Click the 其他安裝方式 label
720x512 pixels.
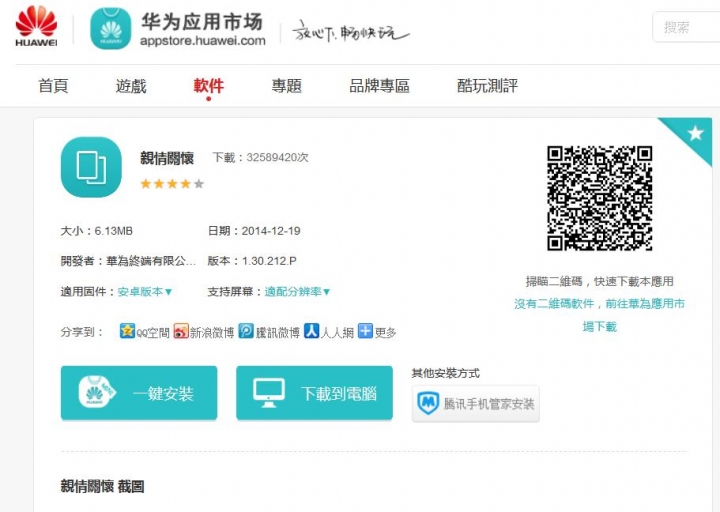pyautogui.click(x=445, y=373)
